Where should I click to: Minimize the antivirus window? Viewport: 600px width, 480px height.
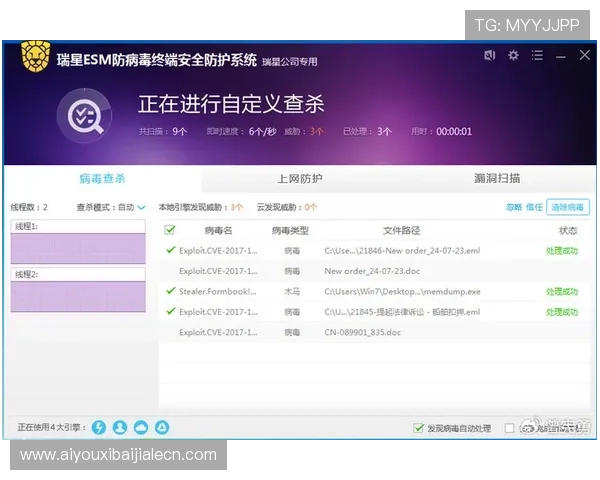(561, 57)
